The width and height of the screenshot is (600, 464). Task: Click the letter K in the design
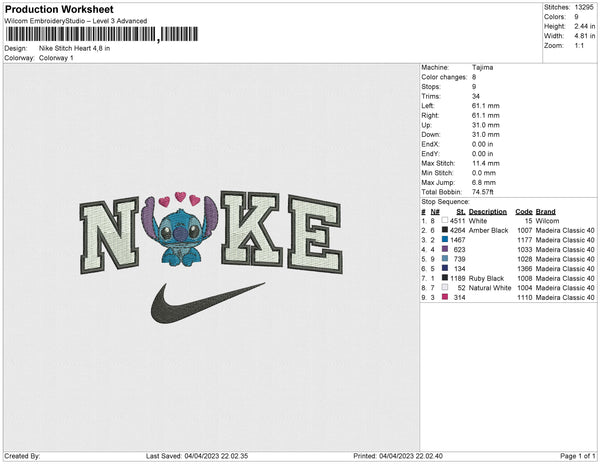click(x=251, y=229)
